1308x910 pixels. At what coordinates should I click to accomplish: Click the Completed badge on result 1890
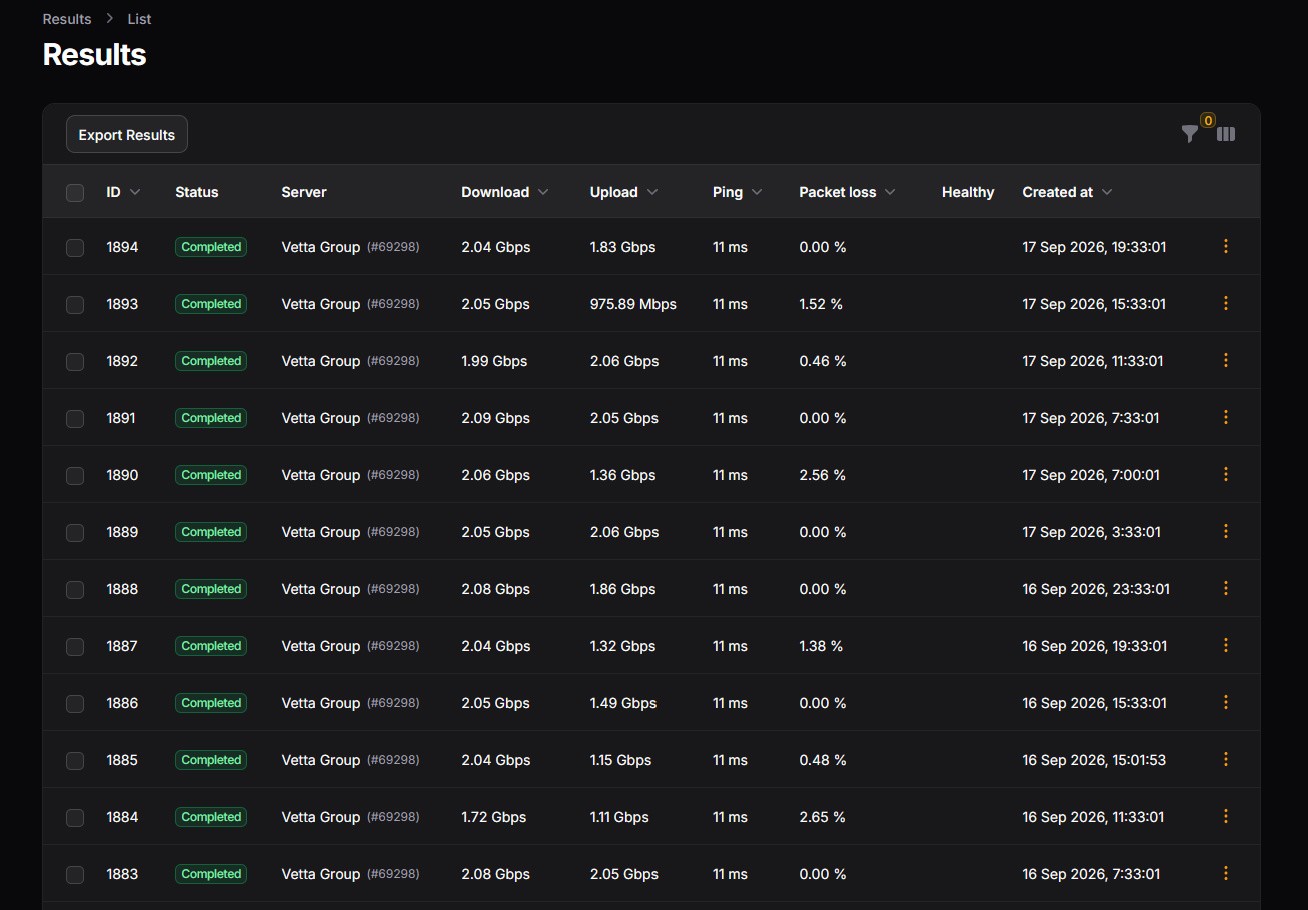click(211, 475)
